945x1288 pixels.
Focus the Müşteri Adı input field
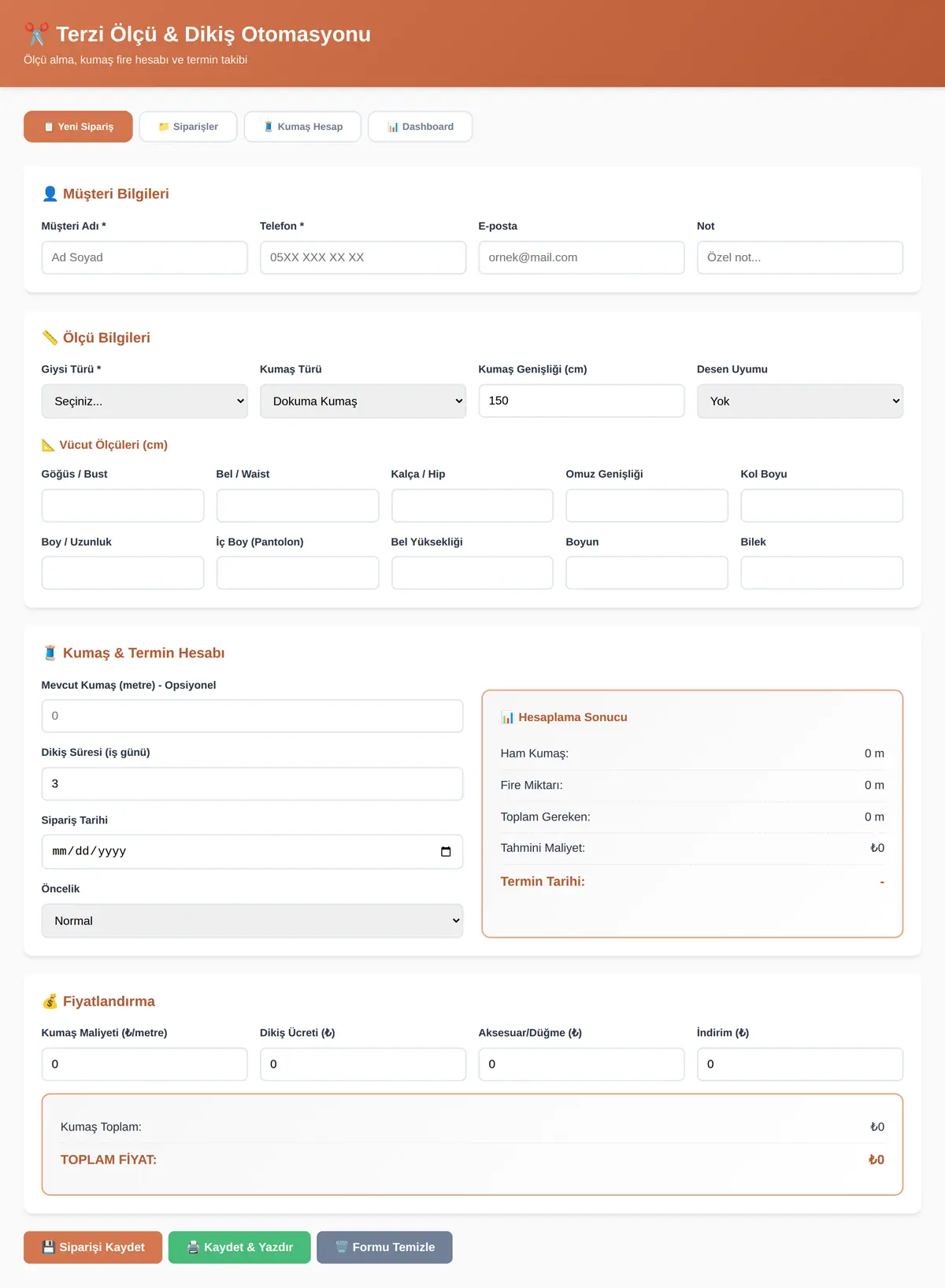pyautogui.click(x=145, y=257)
